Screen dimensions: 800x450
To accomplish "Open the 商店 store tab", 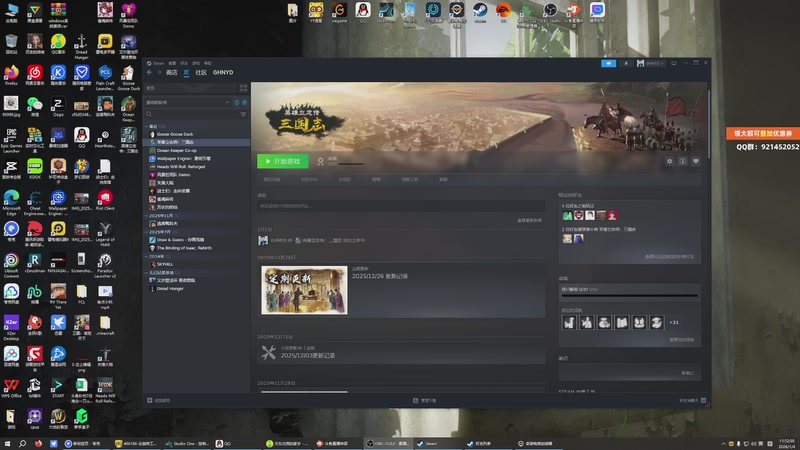I will tap(171, 72).
